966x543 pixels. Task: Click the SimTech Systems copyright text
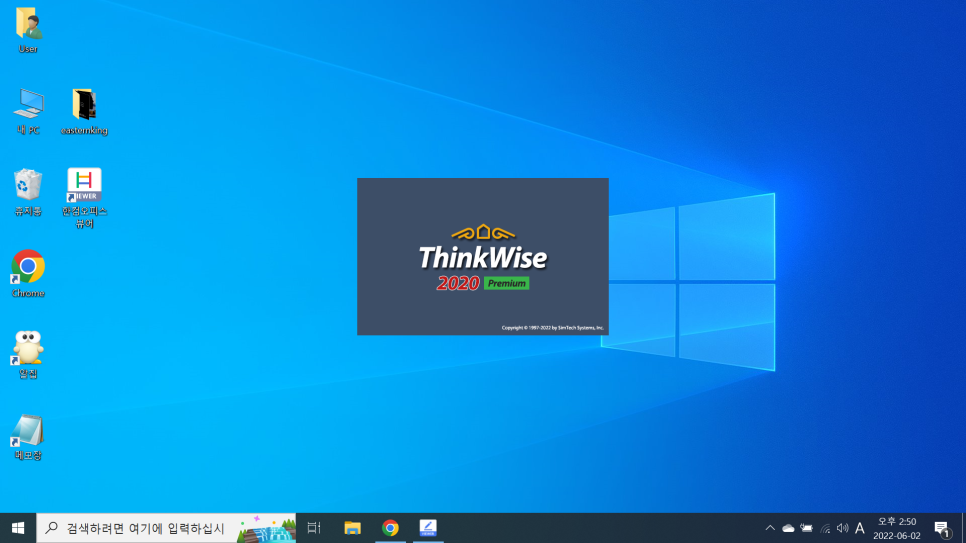(x=553, y=328)
